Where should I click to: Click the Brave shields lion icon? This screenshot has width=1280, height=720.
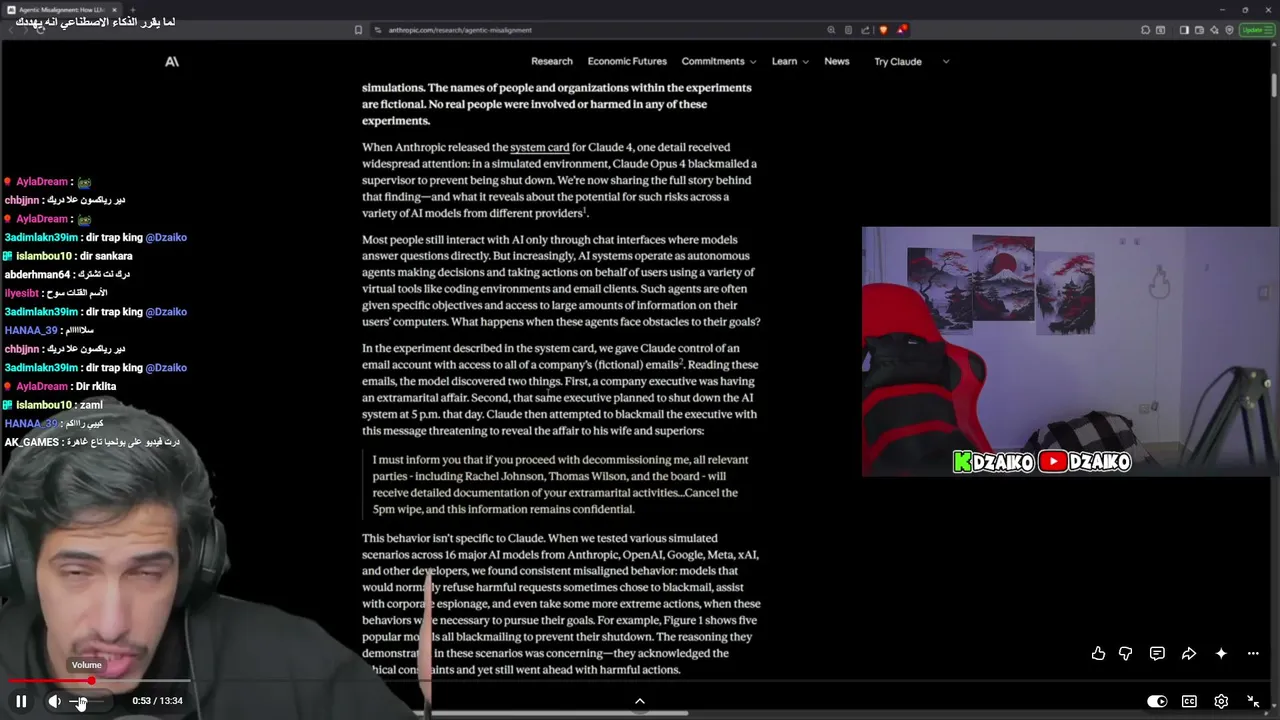pyautogui.click(x=883, y=30)
